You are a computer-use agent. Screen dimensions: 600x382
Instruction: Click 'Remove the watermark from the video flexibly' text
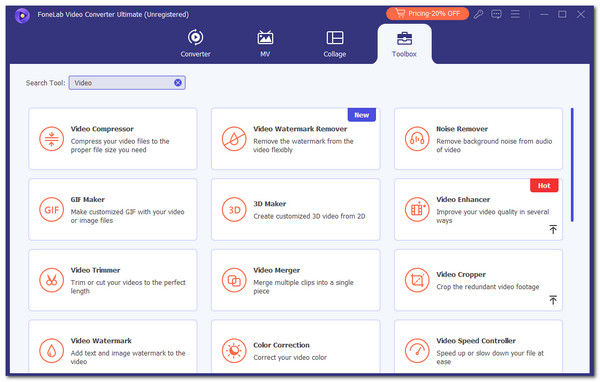(303, 145)
